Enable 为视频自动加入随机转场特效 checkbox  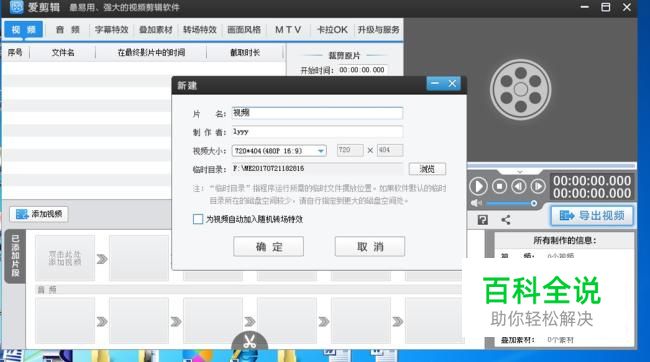198,219
